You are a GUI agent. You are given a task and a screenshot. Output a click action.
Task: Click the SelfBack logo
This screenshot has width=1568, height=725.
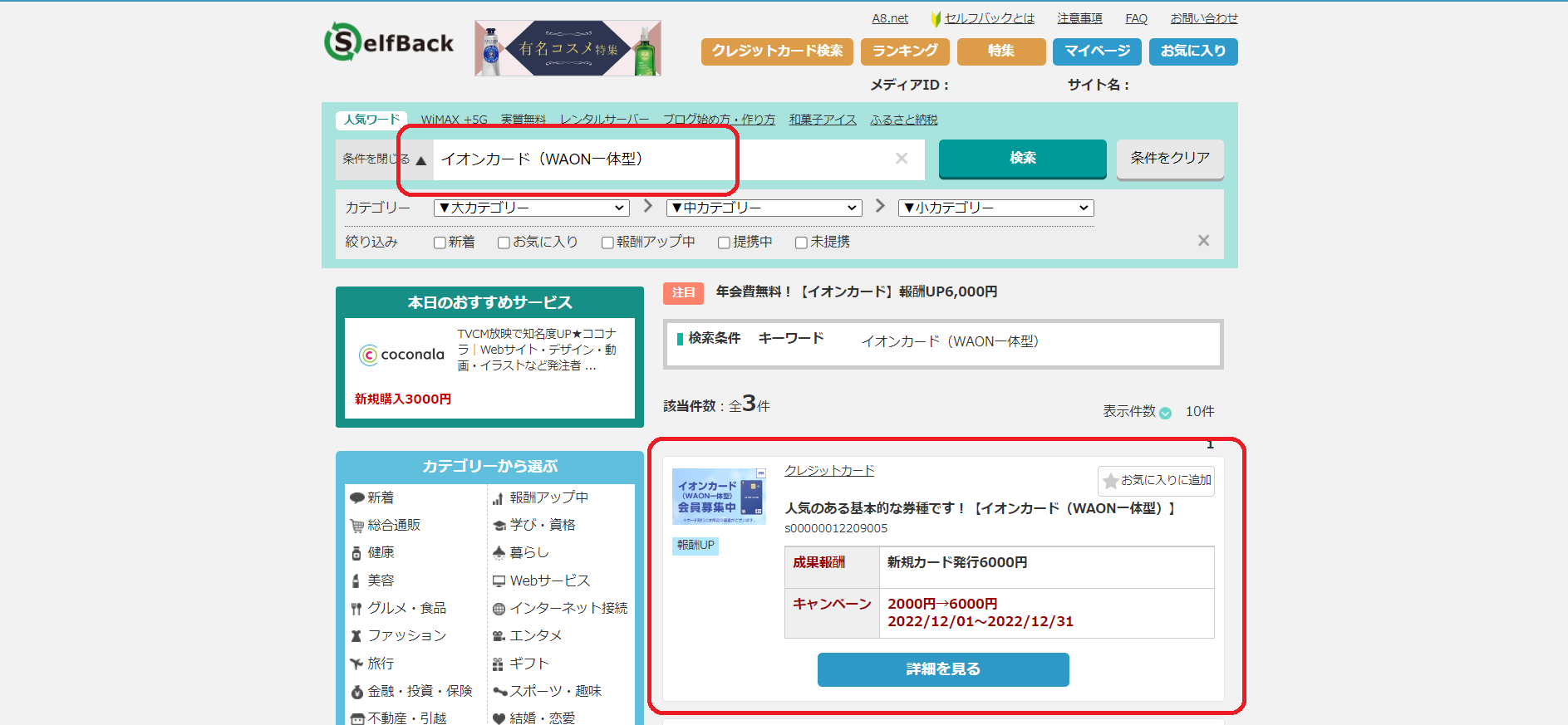(x=389, y=42)
